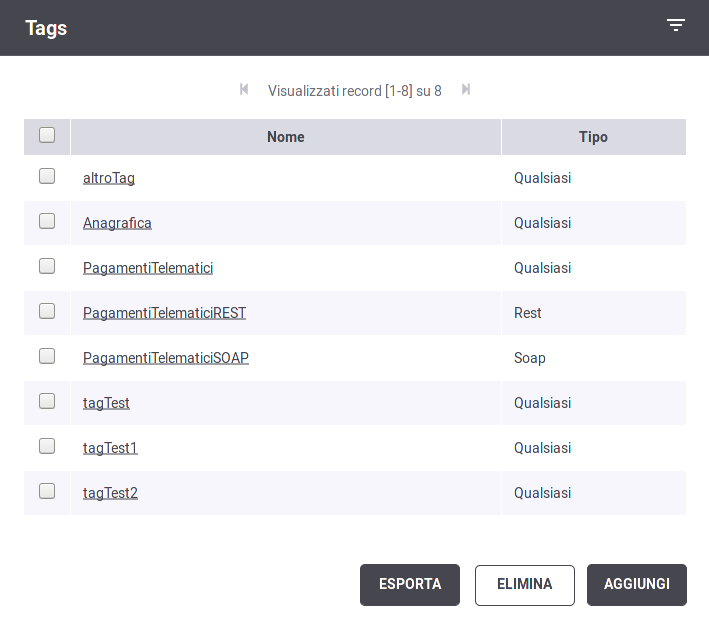
Task: Click the ELIMINA button
Action: pos(525,585)
